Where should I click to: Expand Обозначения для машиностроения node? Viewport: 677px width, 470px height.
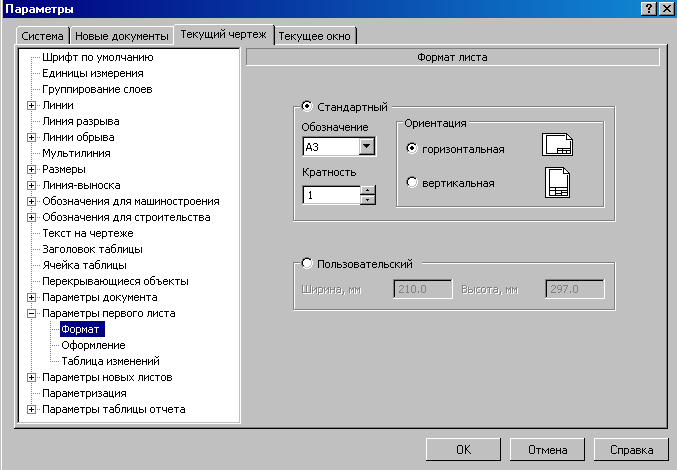coord(32,201)
